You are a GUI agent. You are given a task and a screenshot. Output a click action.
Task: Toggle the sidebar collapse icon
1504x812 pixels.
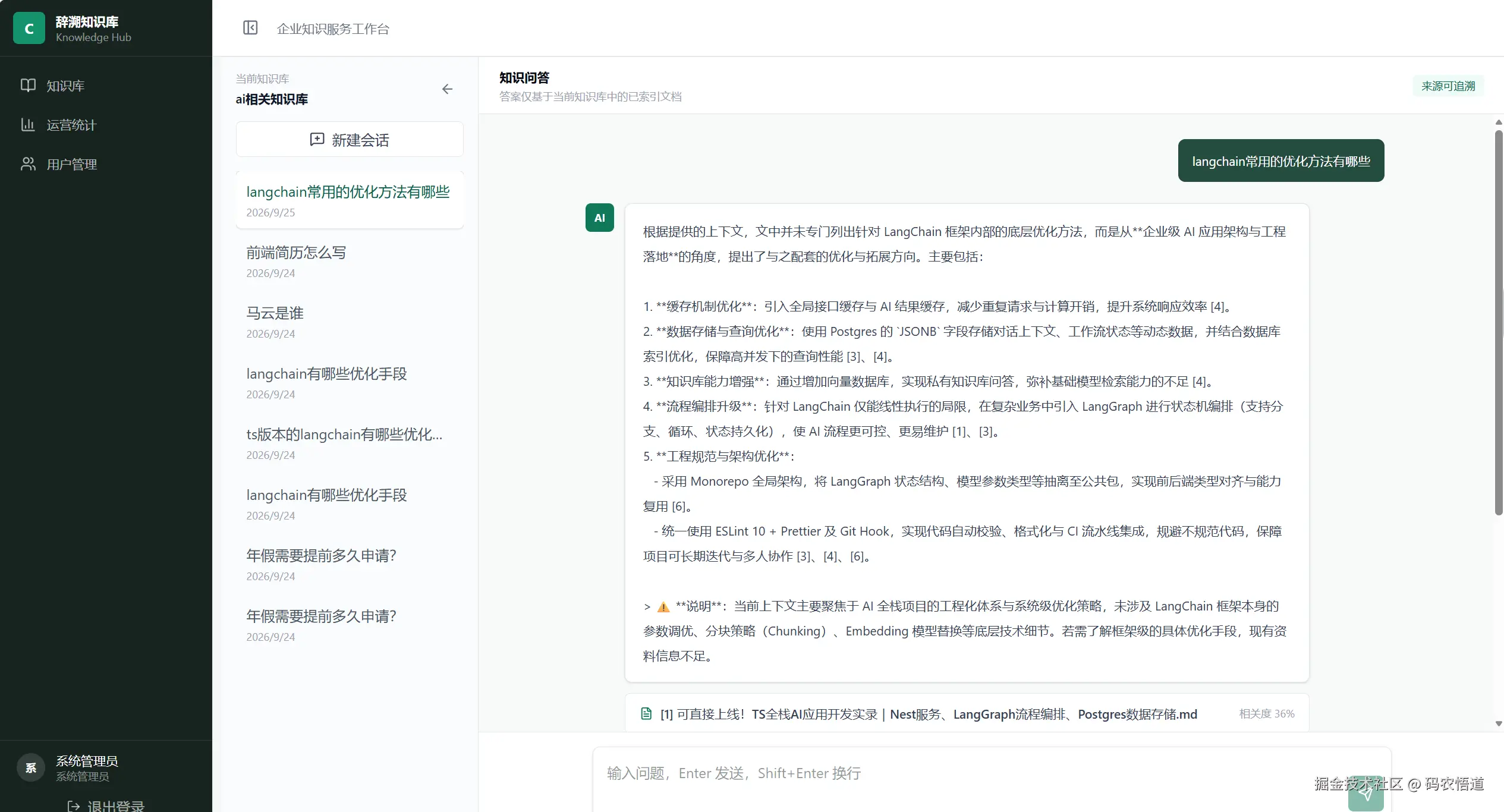pos(250,28)
